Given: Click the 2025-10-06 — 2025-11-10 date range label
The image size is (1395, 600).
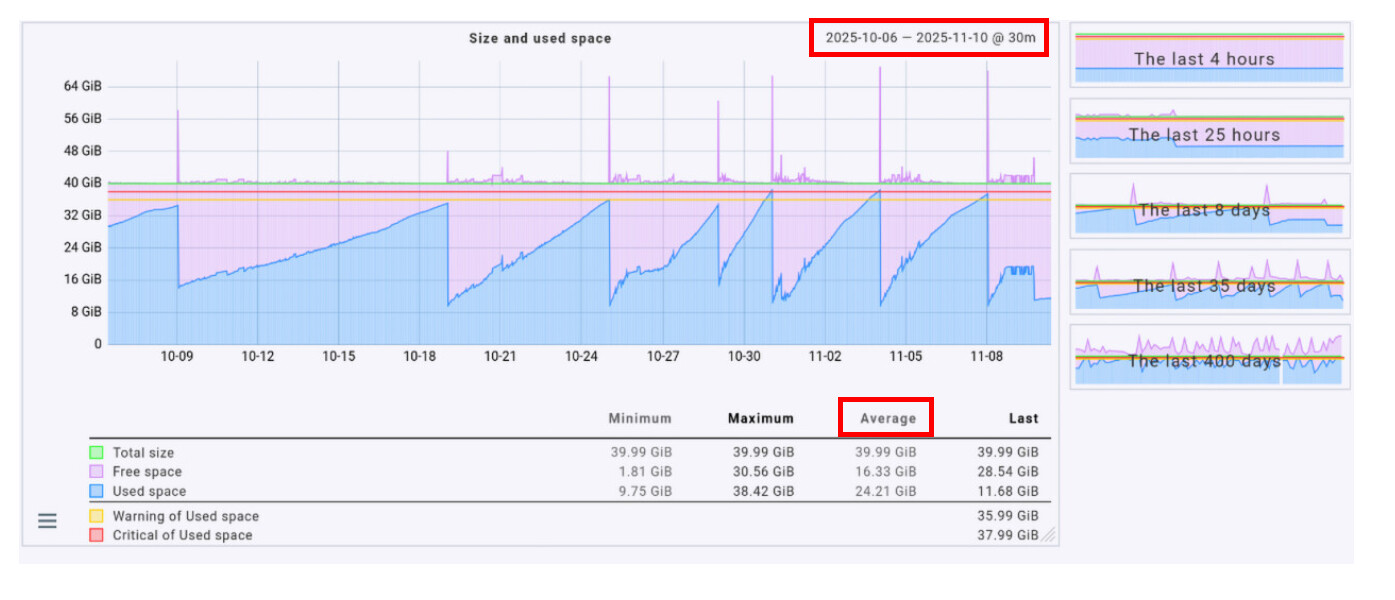Looking at the screenshot, I should click(929, 38).
